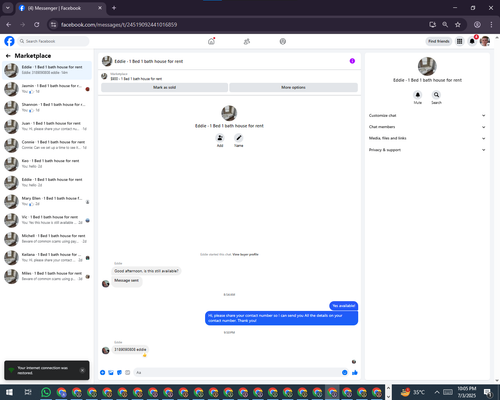Viewport: 500px width, 400px height.
Task: Open Keo conversation in list
Action: pyautogui.click(x=47, y=164)
